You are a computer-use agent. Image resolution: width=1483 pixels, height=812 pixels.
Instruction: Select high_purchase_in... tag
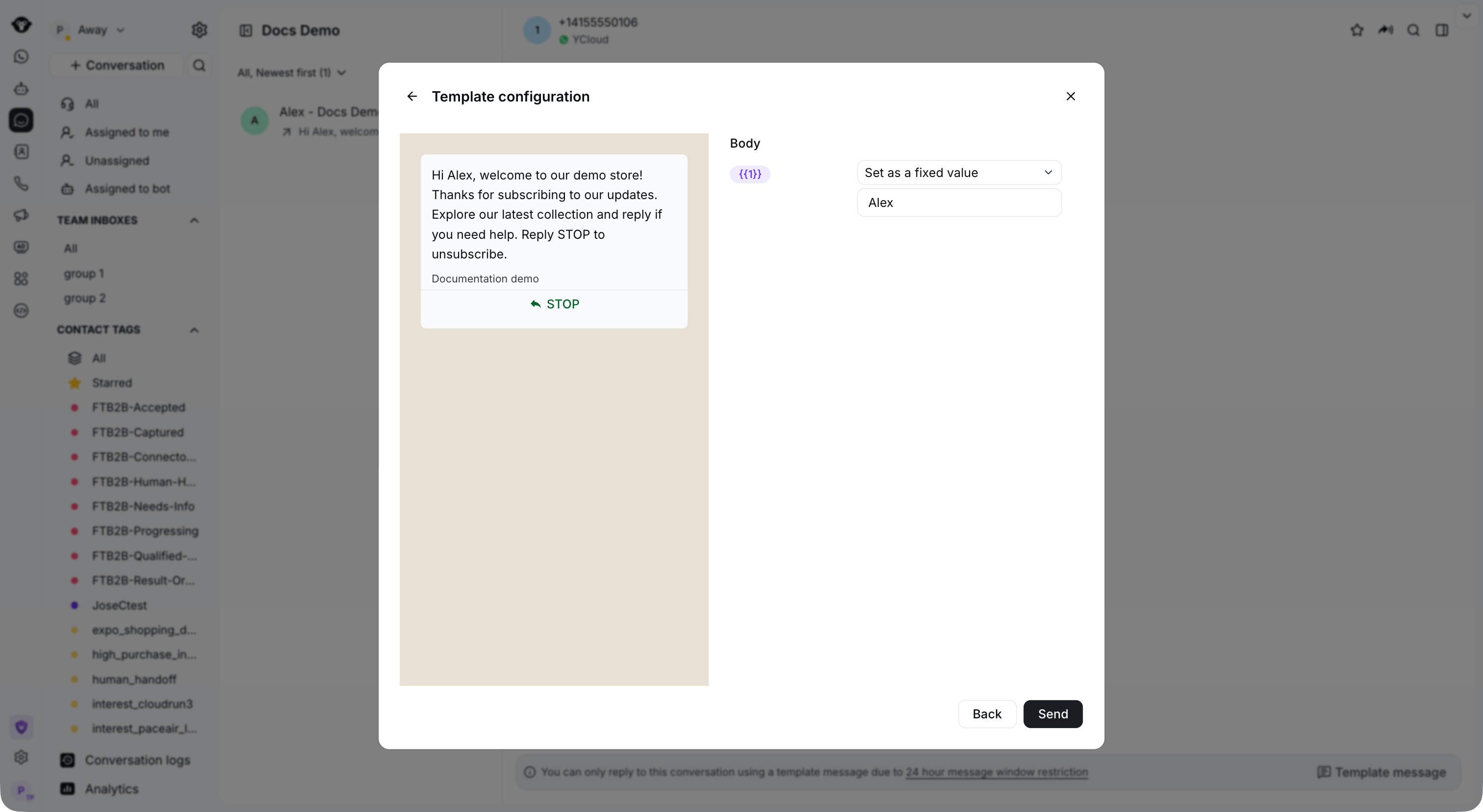(144, 654)
